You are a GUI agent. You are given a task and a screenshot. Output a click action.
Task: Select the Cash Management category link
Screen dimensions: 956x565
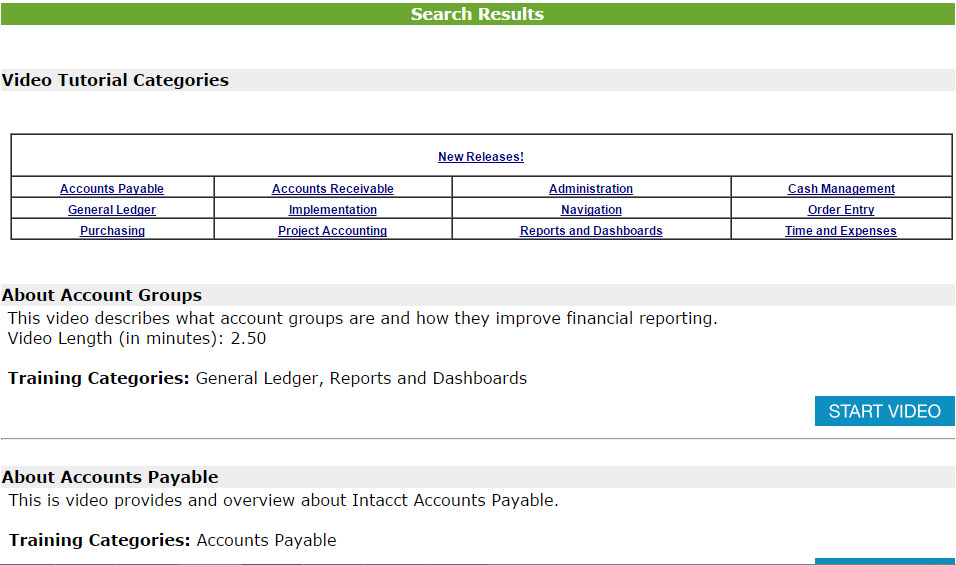(x=841, y=189)
